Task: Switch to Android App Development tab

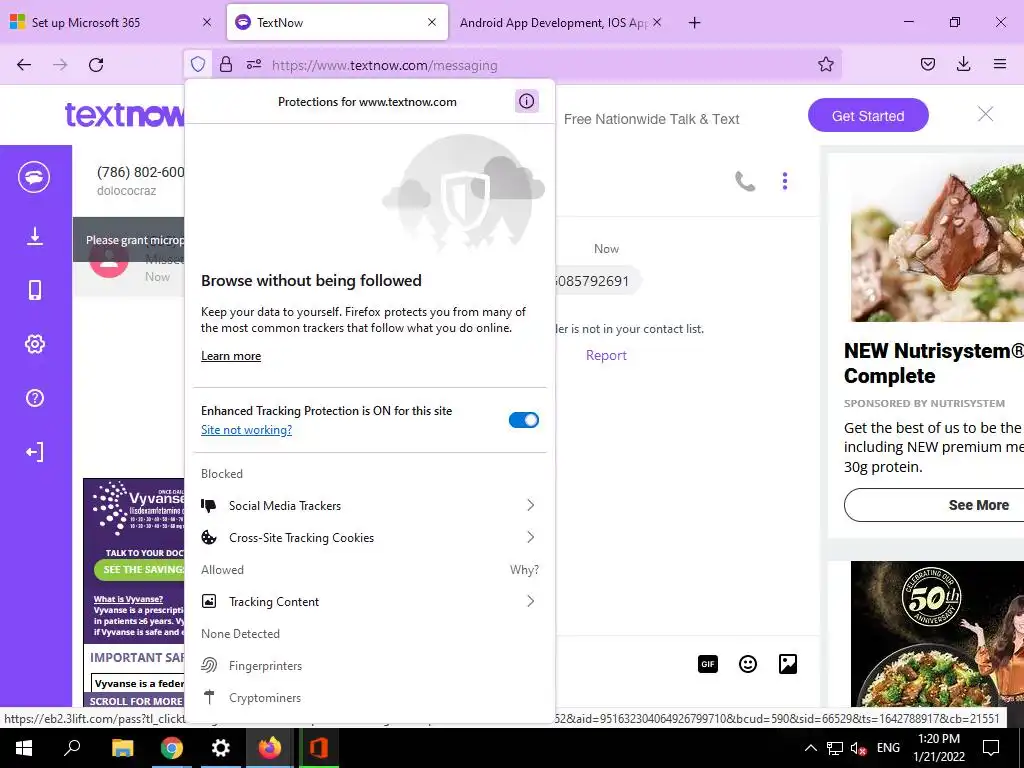Action: click(561, 22)
